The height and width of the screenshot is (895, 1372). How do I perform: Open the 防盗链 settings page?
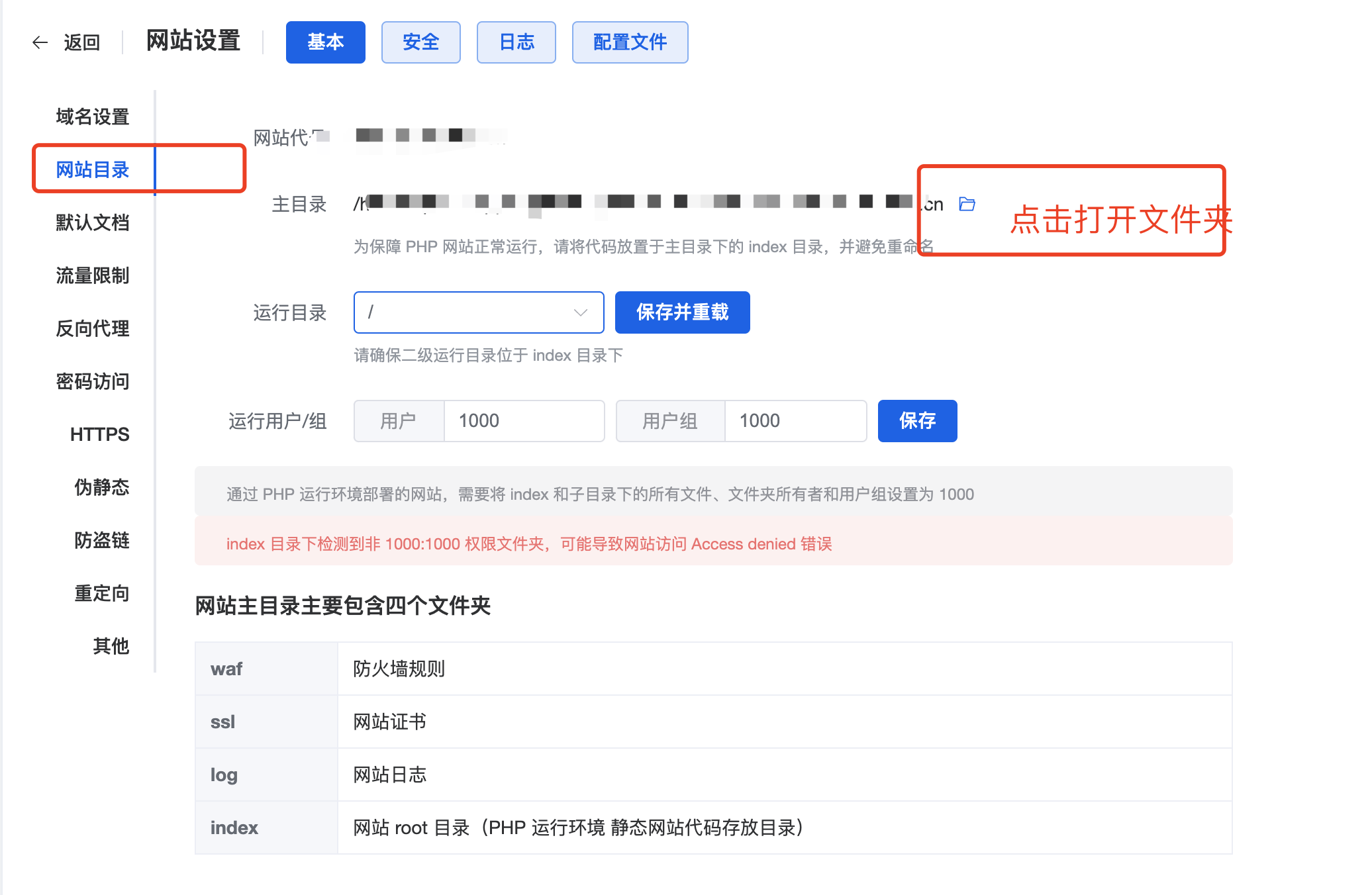pos(101,540)
